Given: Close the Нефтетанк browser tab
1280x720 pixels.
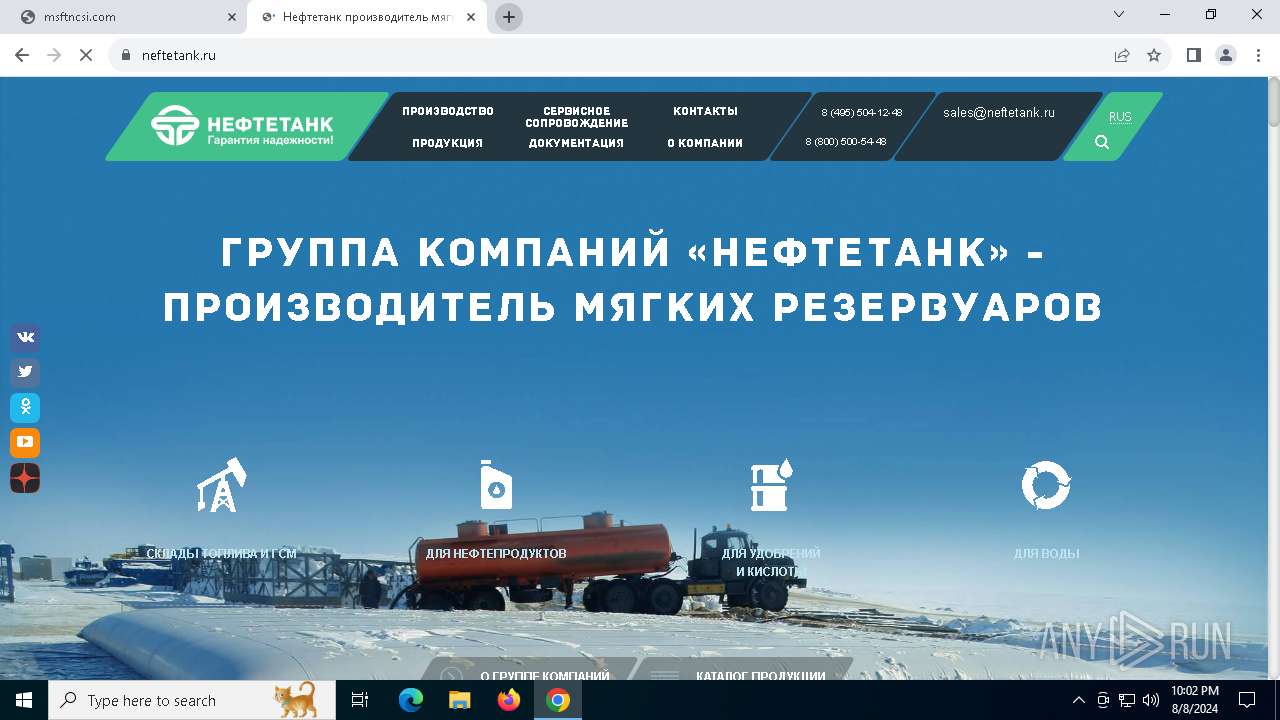Looking at the screenshot, I should coord(472,17).
